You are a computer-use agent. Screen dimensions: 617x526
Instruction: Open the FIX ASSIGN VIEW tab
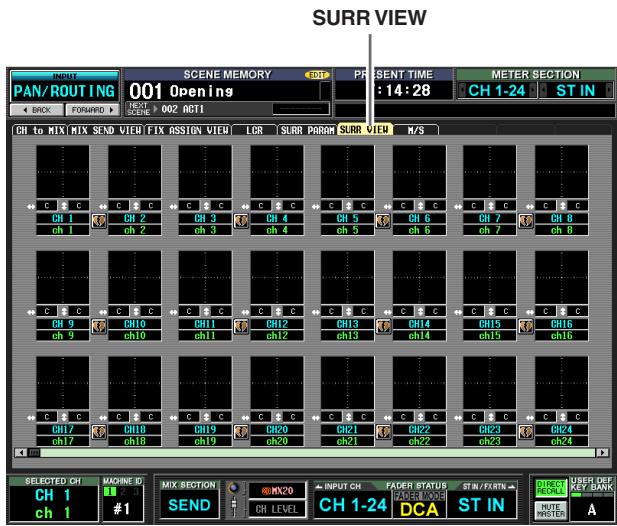(x=188, y=130)
